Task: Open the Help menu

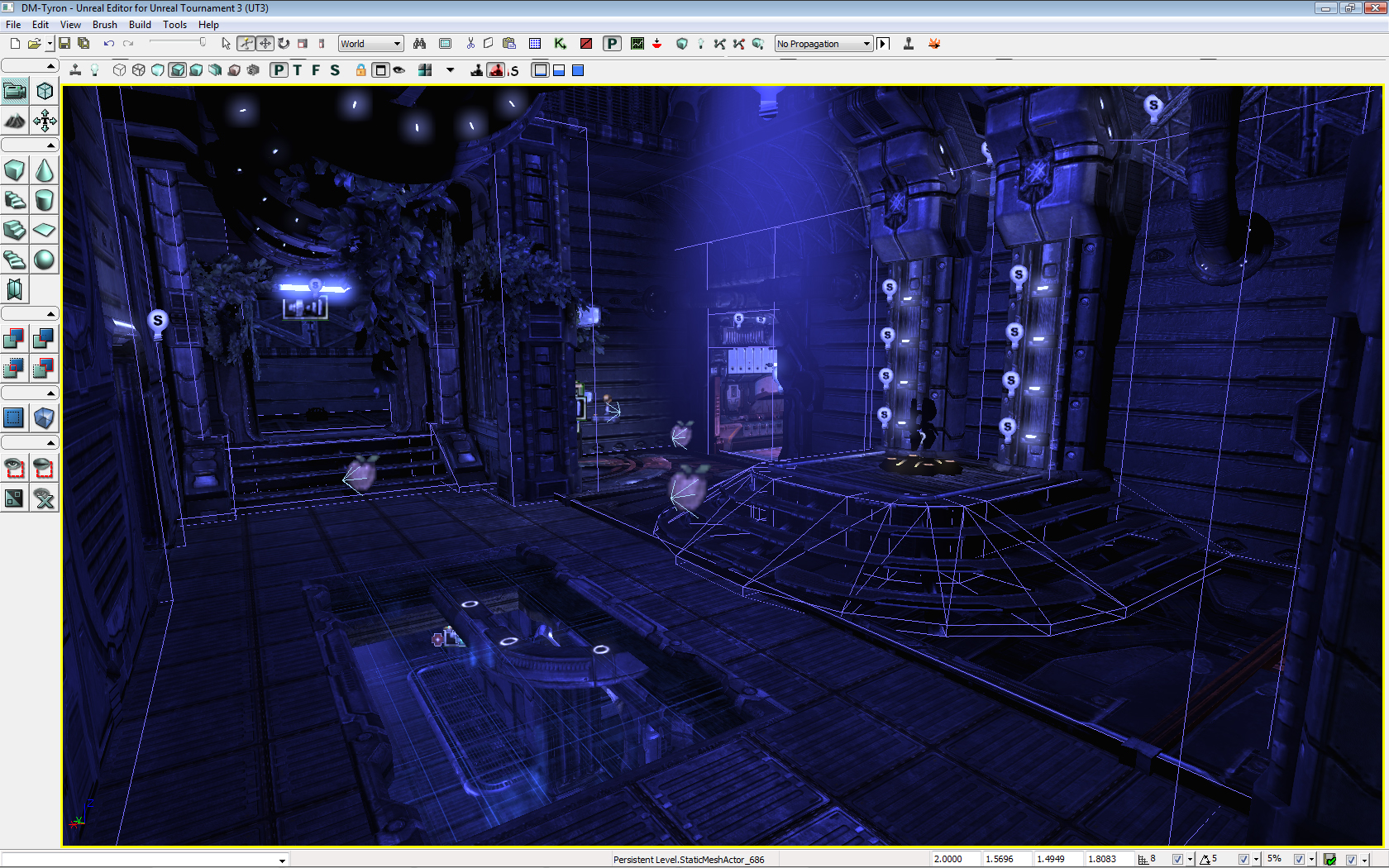Action: [x=208, y=25]
